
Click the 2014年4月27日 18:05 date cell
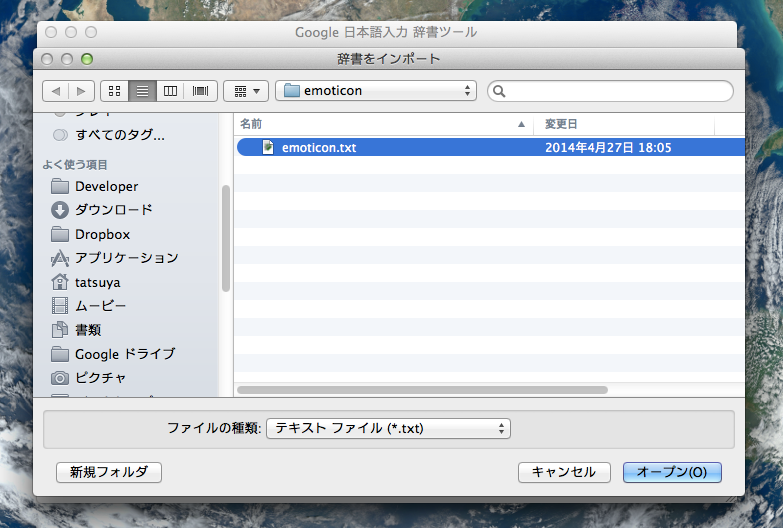[608, 147]
